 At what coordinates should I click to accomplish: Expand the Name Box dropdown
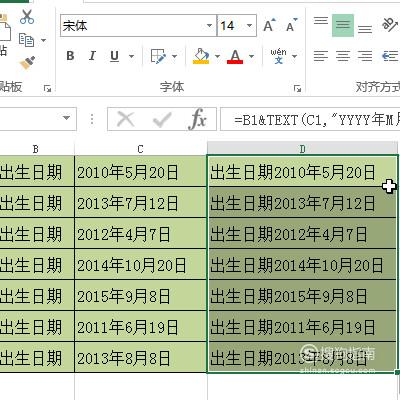(x=66, y=118)
